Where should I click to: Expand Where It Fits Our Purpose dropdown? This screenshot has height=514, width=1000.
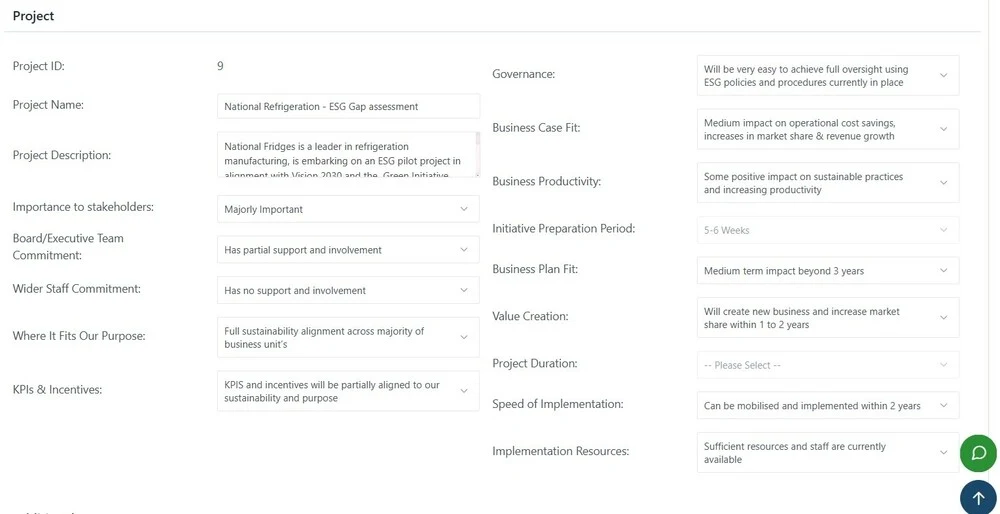[x=347, y=337]
